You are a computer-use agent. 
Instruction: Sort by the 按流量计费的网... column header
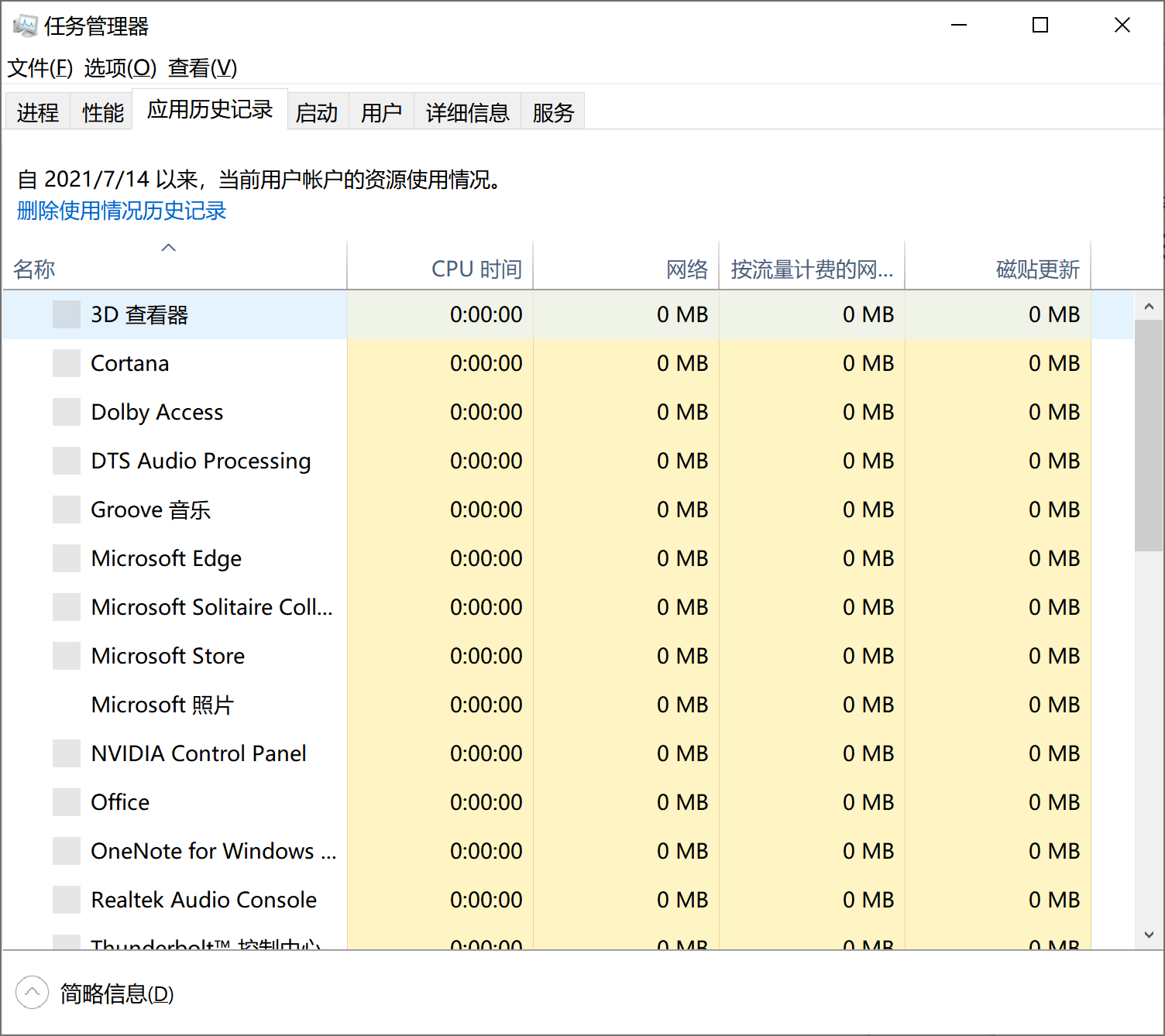[x=813, y=266]
